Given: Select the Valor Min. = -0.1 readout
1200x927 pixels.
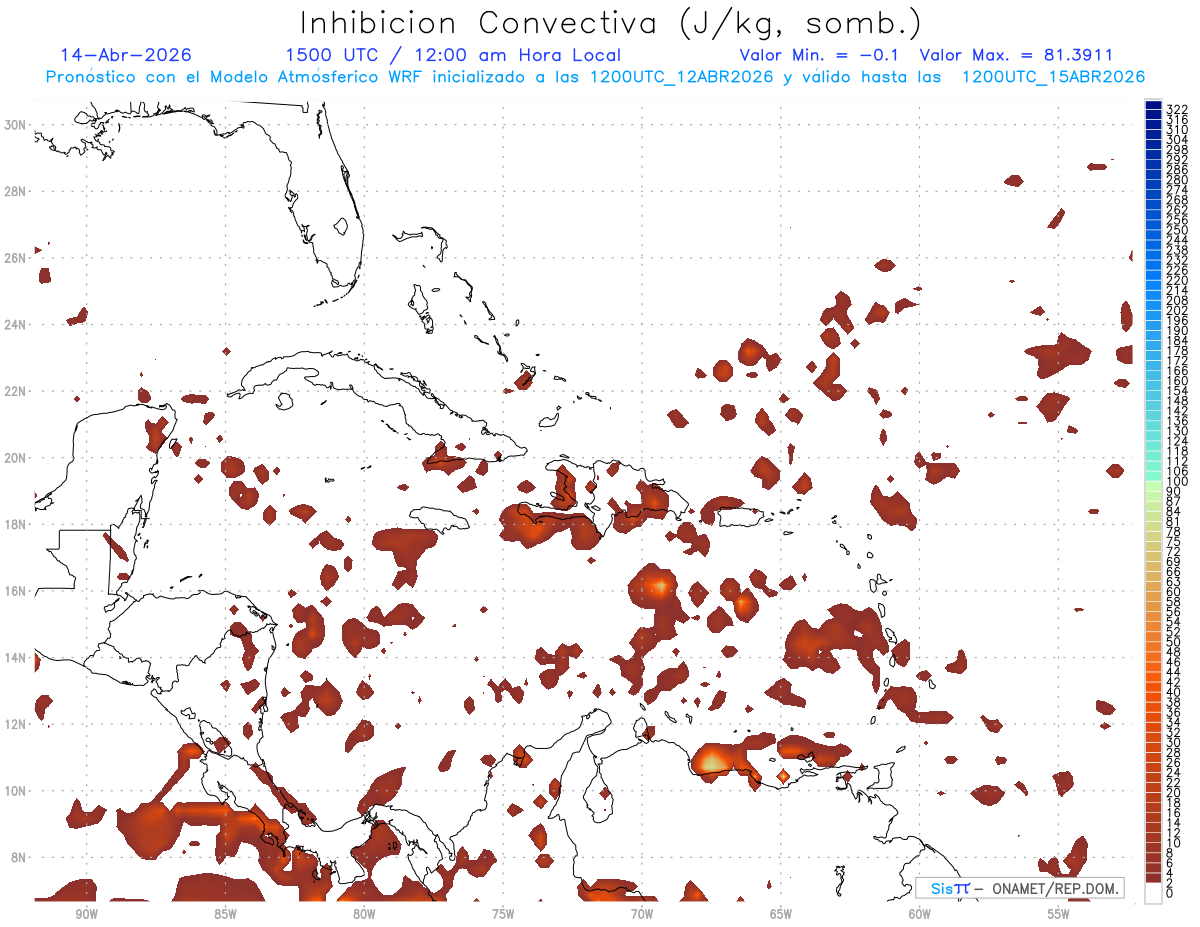Looking at the screenshot, I should (822, 55).
